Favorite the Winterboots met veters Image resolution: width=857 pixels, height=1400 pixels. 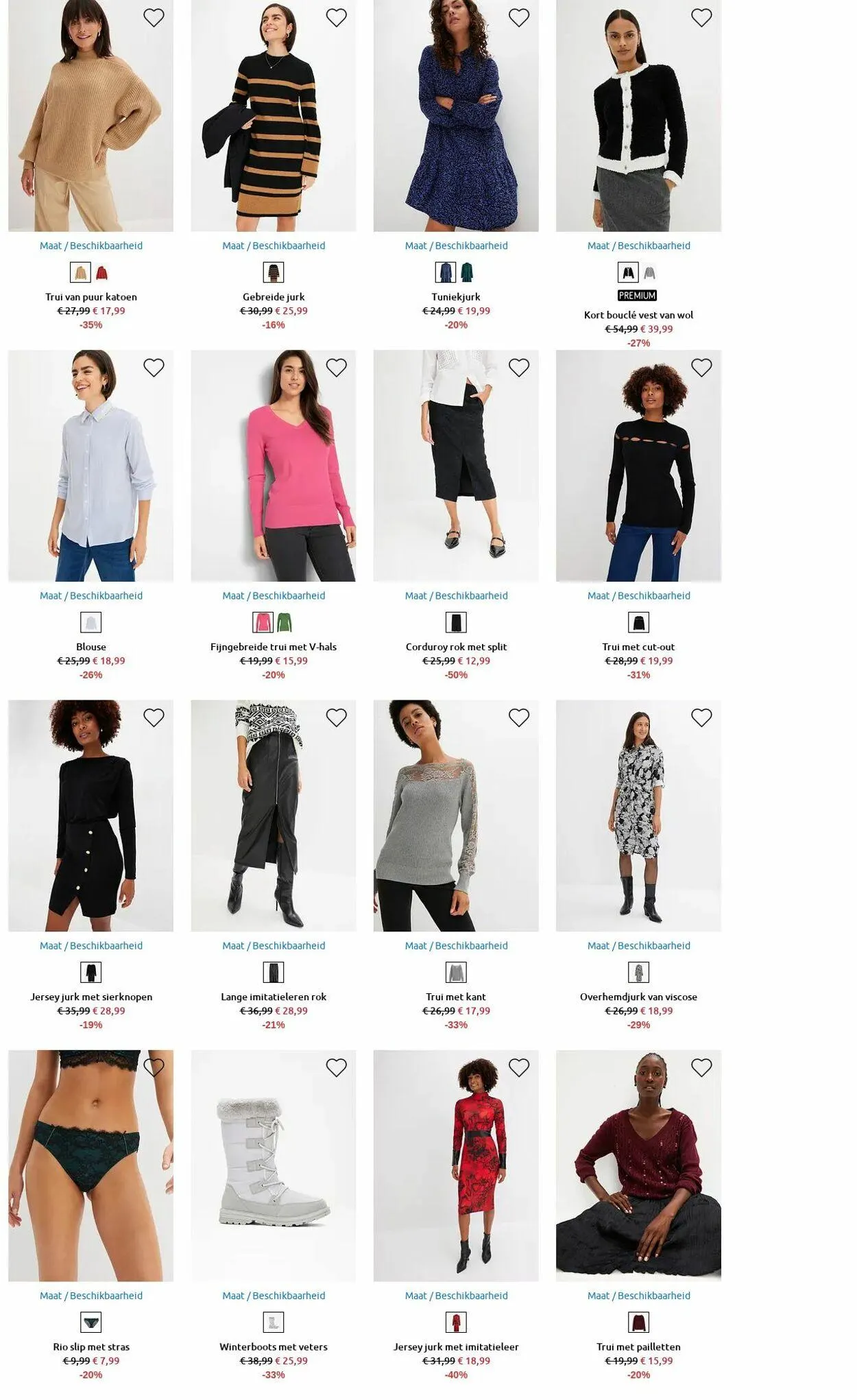click(336, 1067)
